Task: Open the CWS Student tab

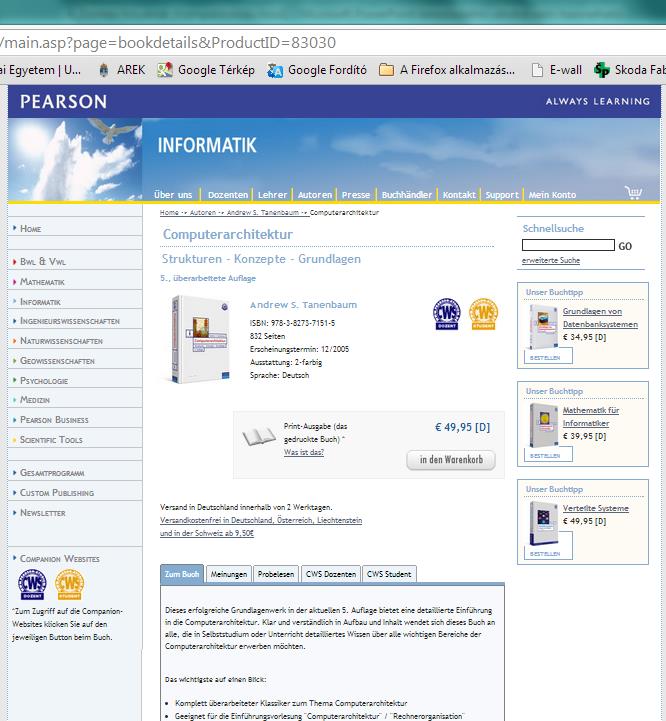Action: click(x=389, y=574)
